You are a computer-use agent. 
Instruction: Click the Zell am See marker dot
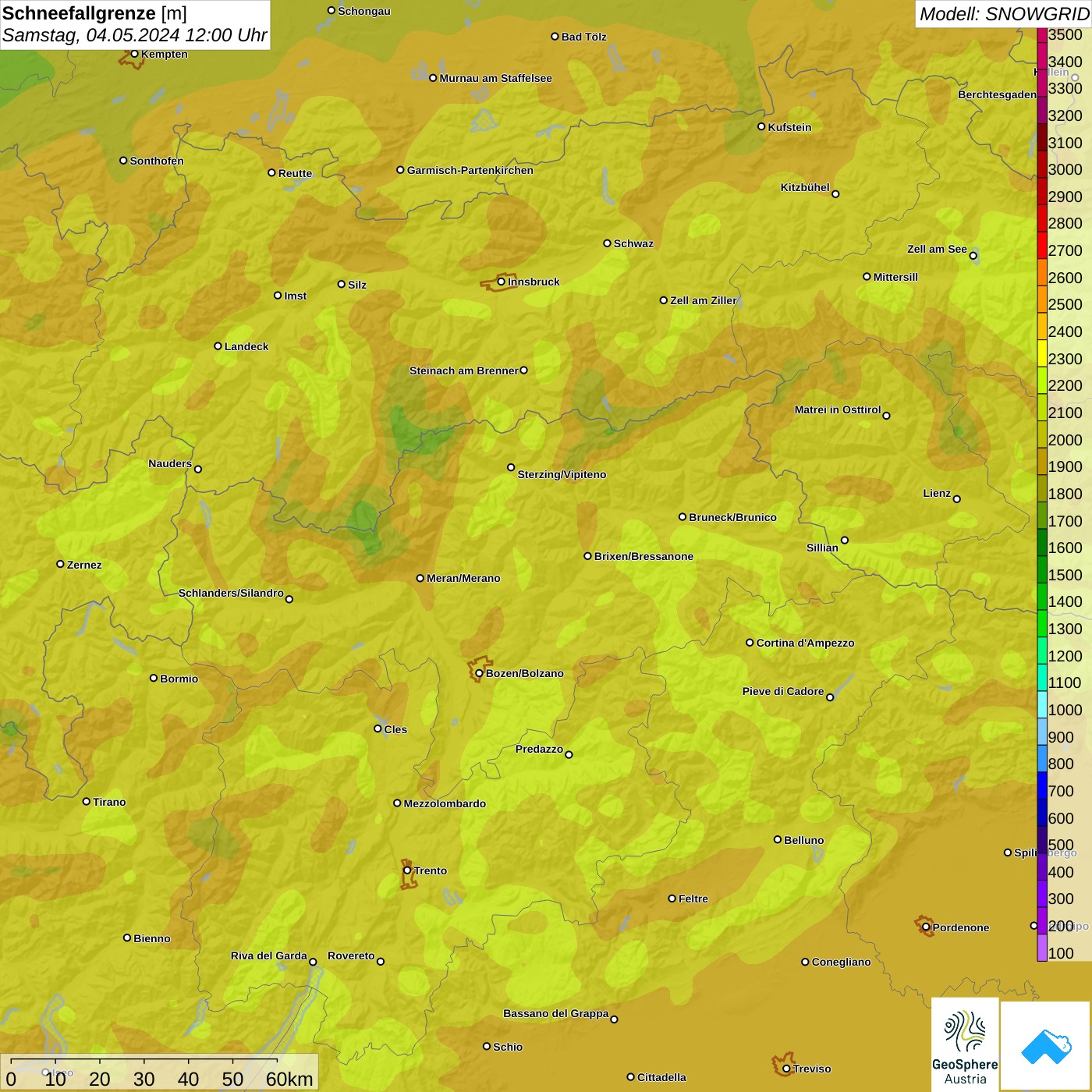[973, 255]
